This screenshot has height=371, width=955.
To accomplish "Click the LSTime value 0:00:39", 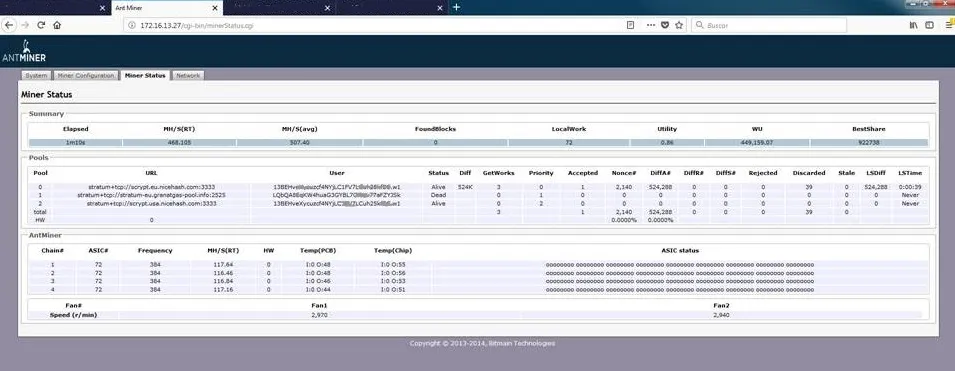I will pos(909,187).
